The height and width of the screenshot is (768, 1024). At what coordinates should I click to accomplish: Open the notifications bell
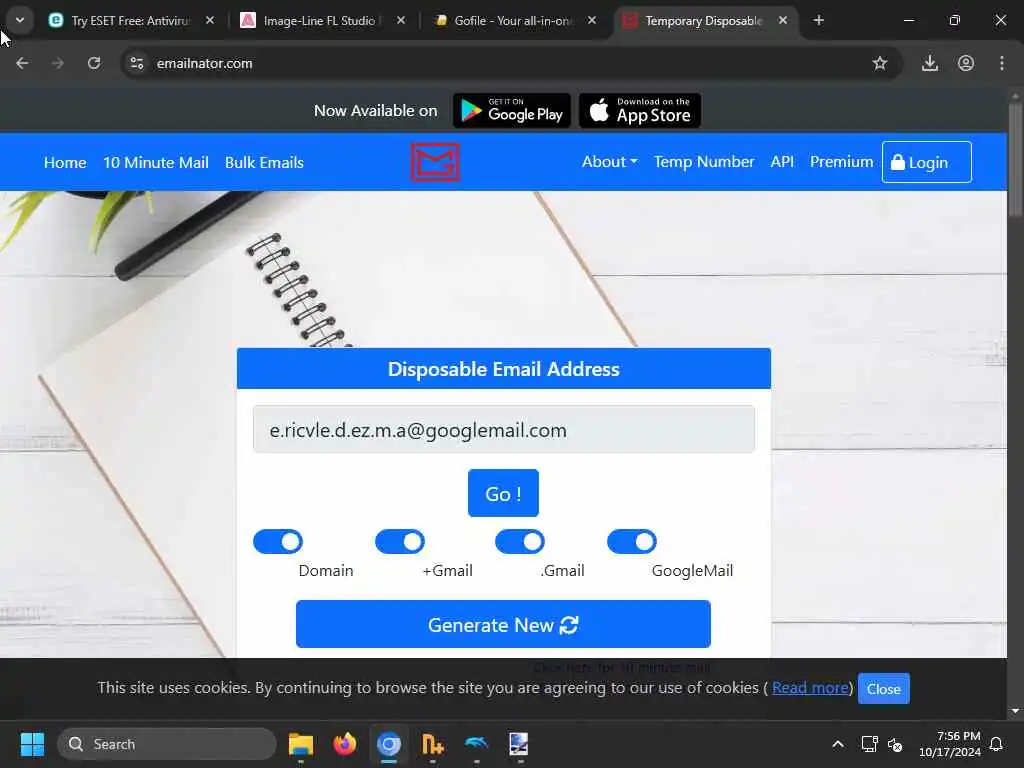coord(997,744)
